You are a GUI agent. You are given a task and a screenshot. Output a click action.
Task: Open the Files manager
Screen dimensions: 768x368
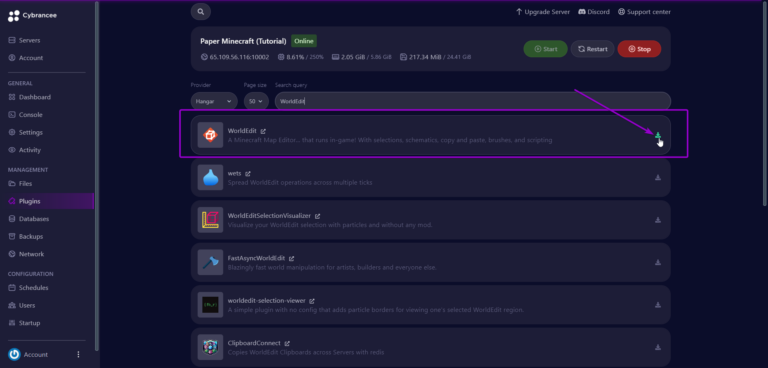20,183
